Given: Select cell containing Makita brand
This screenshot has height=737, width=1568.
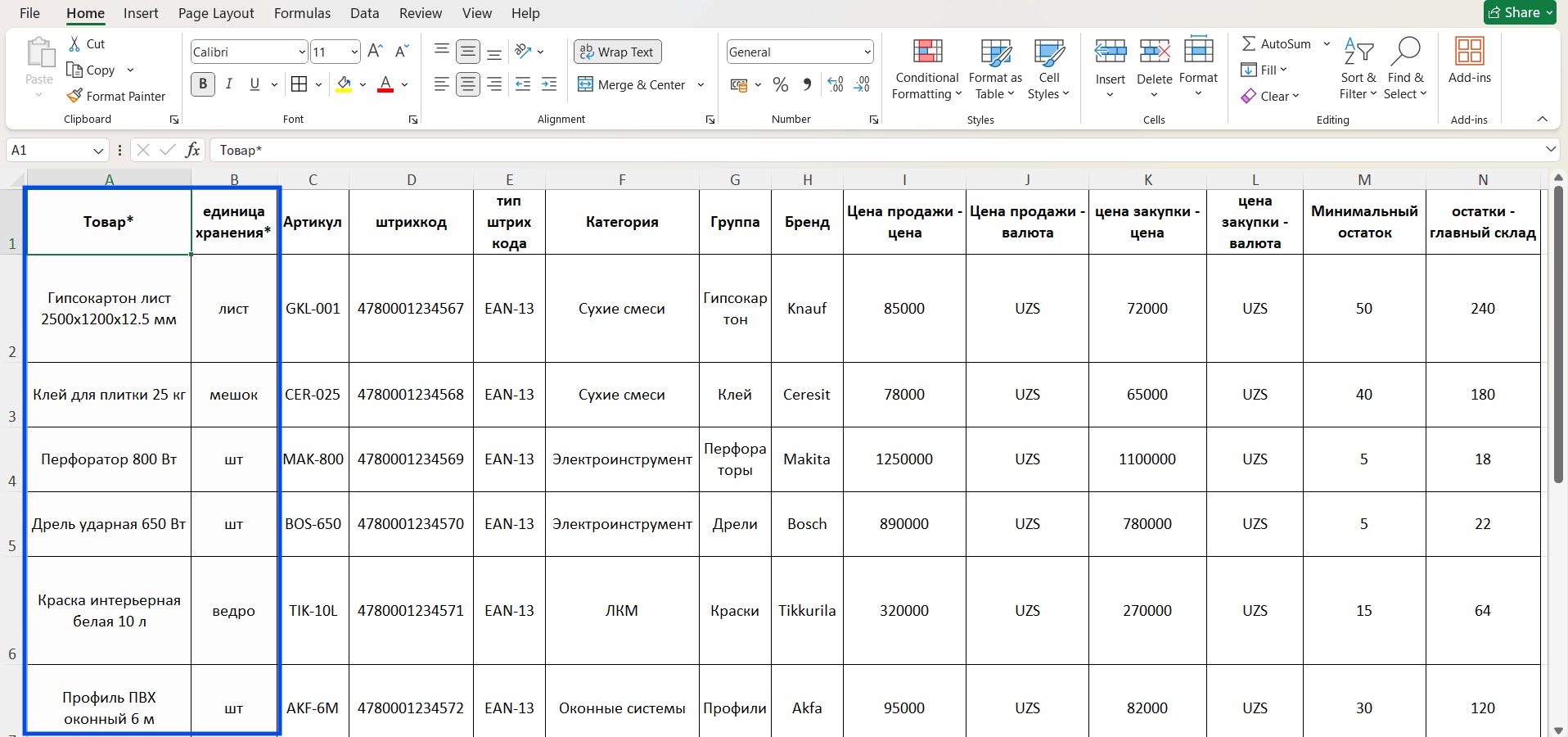Looking at the screenshot, I should [x=807, y=459].
